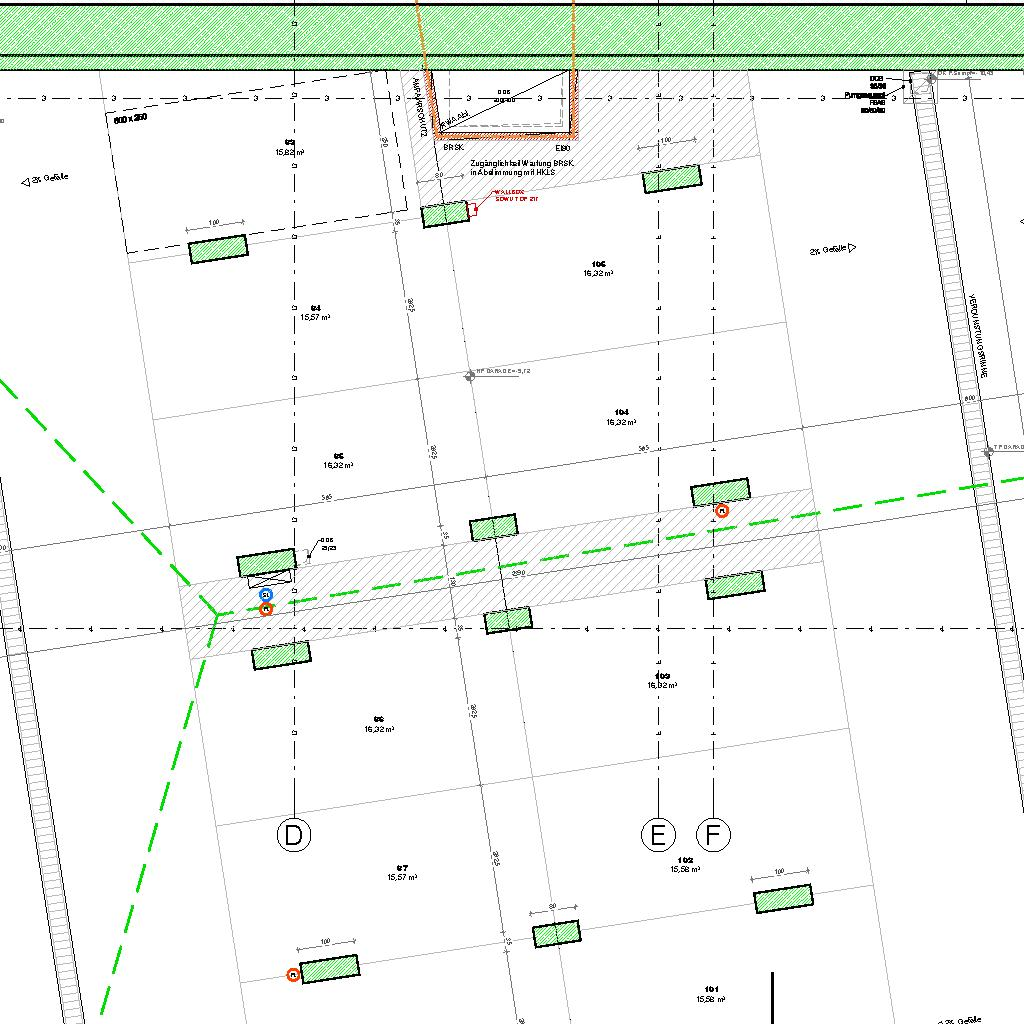The image size is (1024, 1024).
Task: Select the red WALLBOX annotation text
Action: [x=515, y=197]
